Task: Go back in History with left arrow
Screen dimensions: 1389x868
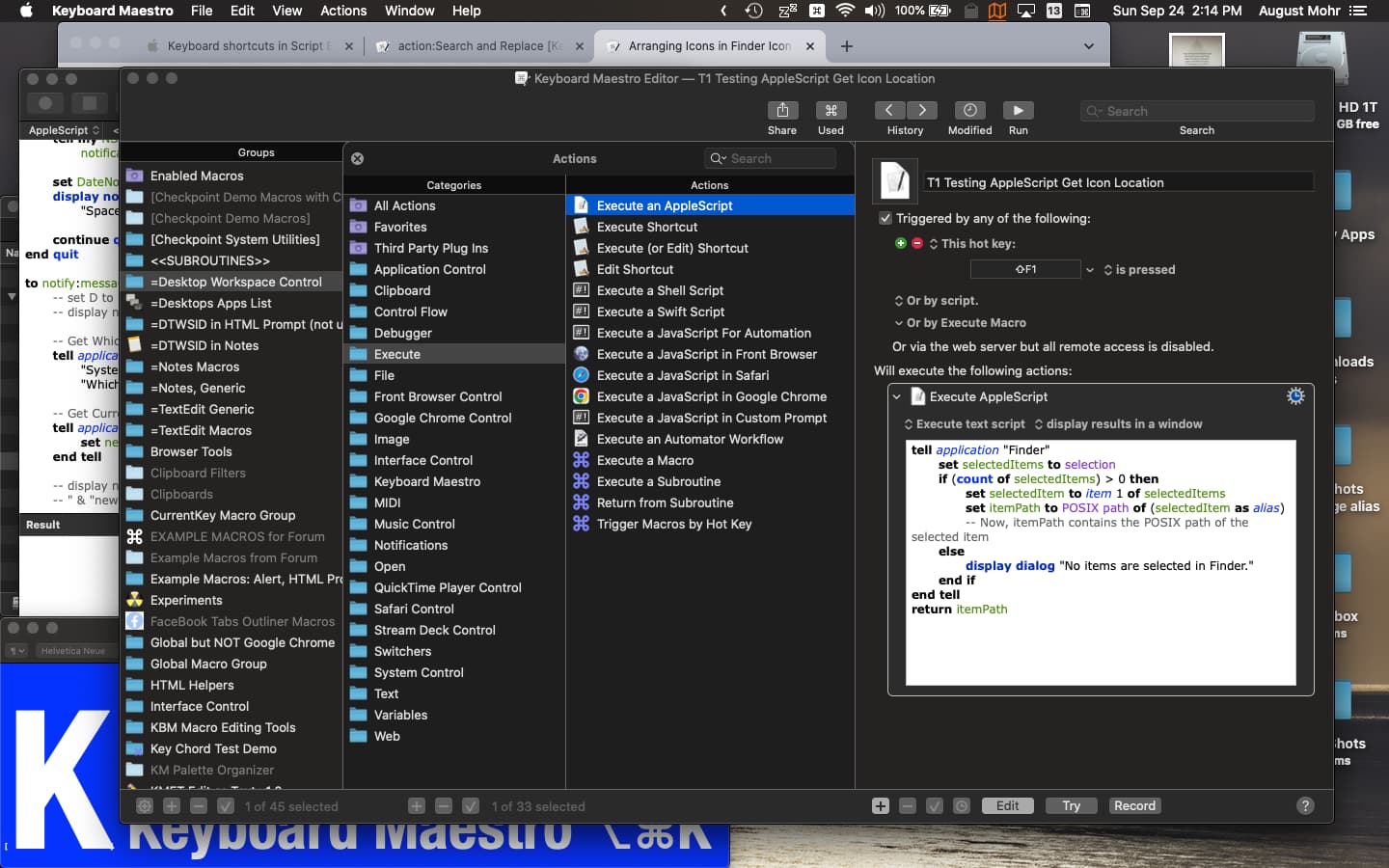Action: click(x=889, y=111)
